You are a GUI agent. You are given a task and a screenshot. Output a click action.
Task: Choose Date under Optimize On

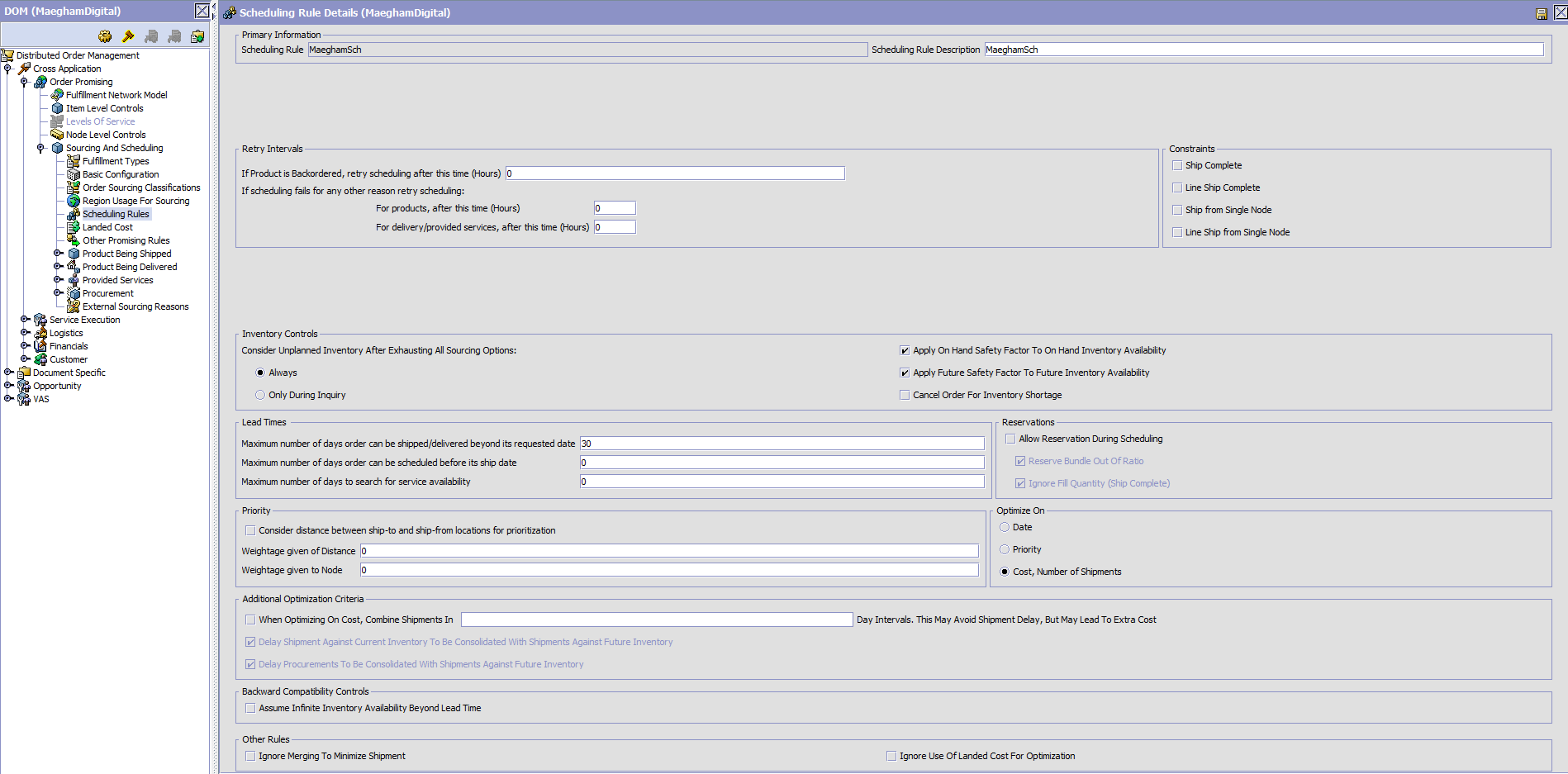[x=1005, y=527]
